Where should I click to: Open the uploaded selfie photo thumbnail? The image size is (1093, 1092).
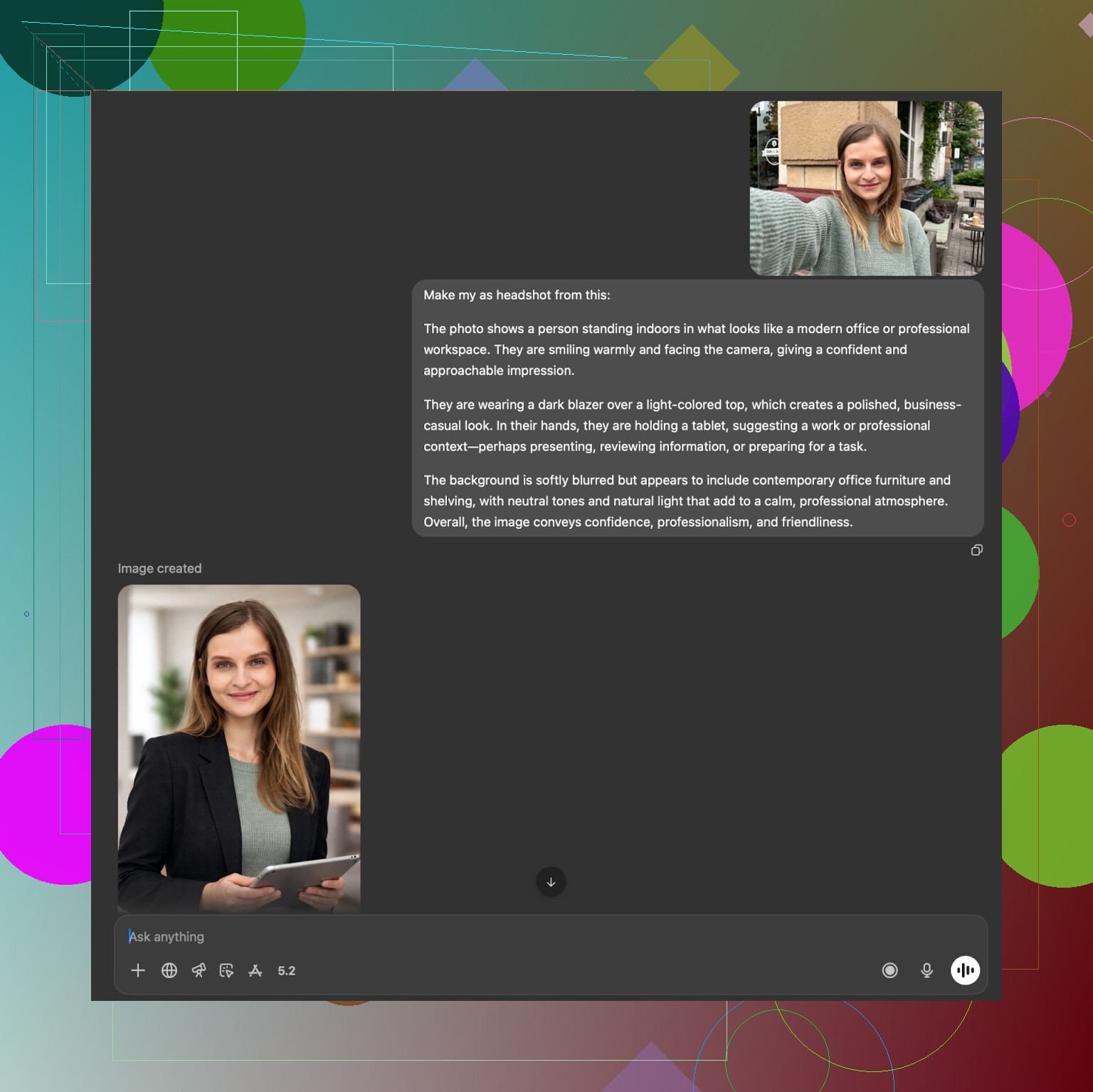867,188
